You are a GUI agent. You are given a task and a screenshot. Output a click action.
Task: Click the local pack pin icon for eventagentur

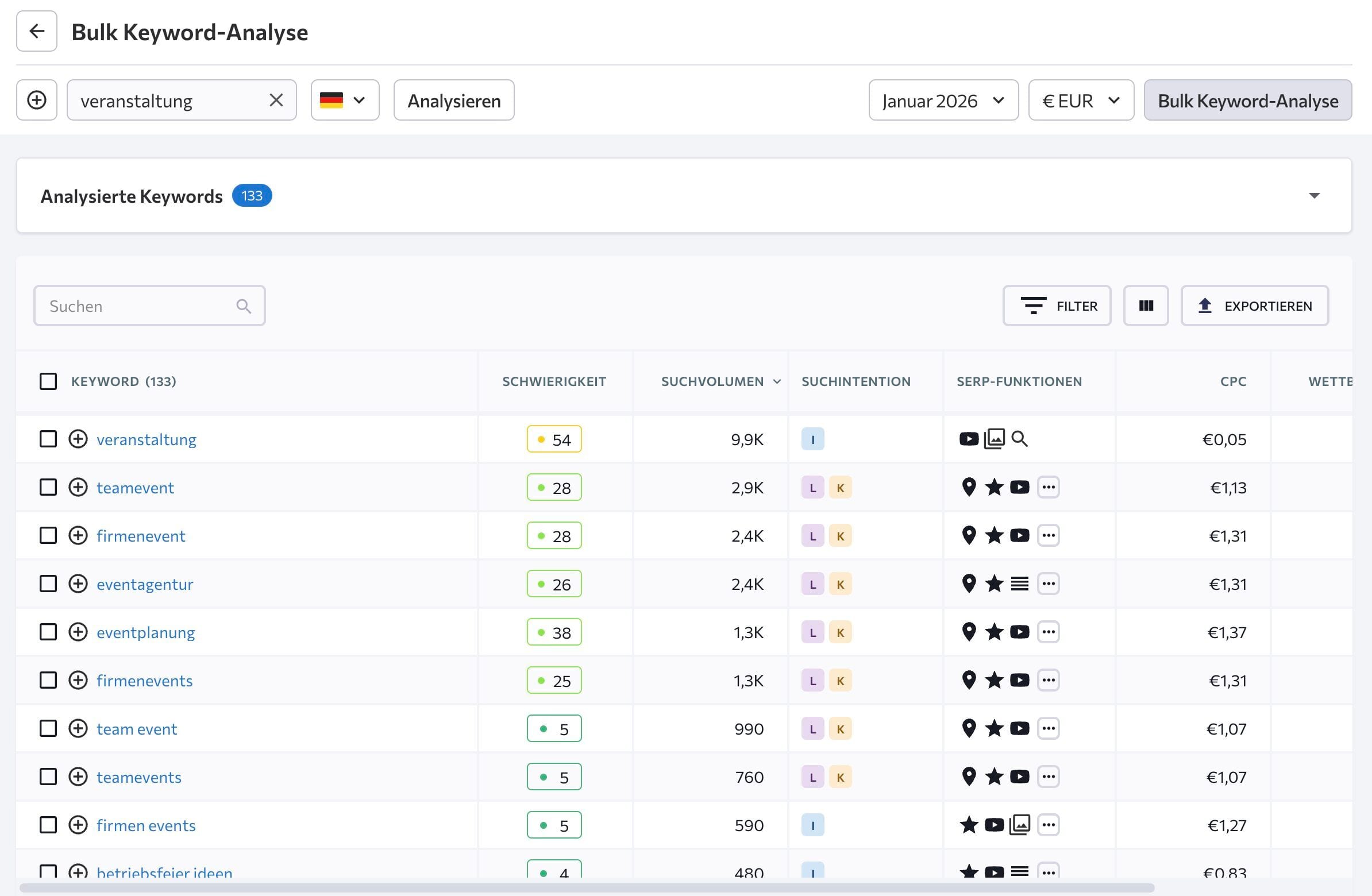969,583
